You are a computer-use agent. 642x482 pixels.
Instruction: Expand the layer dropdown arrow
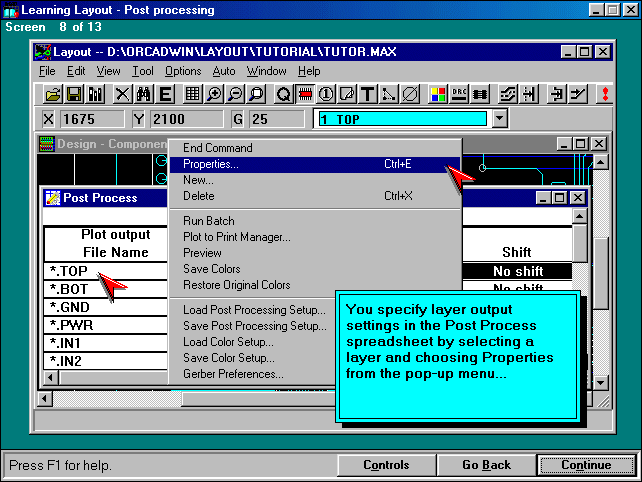(500, 119)
